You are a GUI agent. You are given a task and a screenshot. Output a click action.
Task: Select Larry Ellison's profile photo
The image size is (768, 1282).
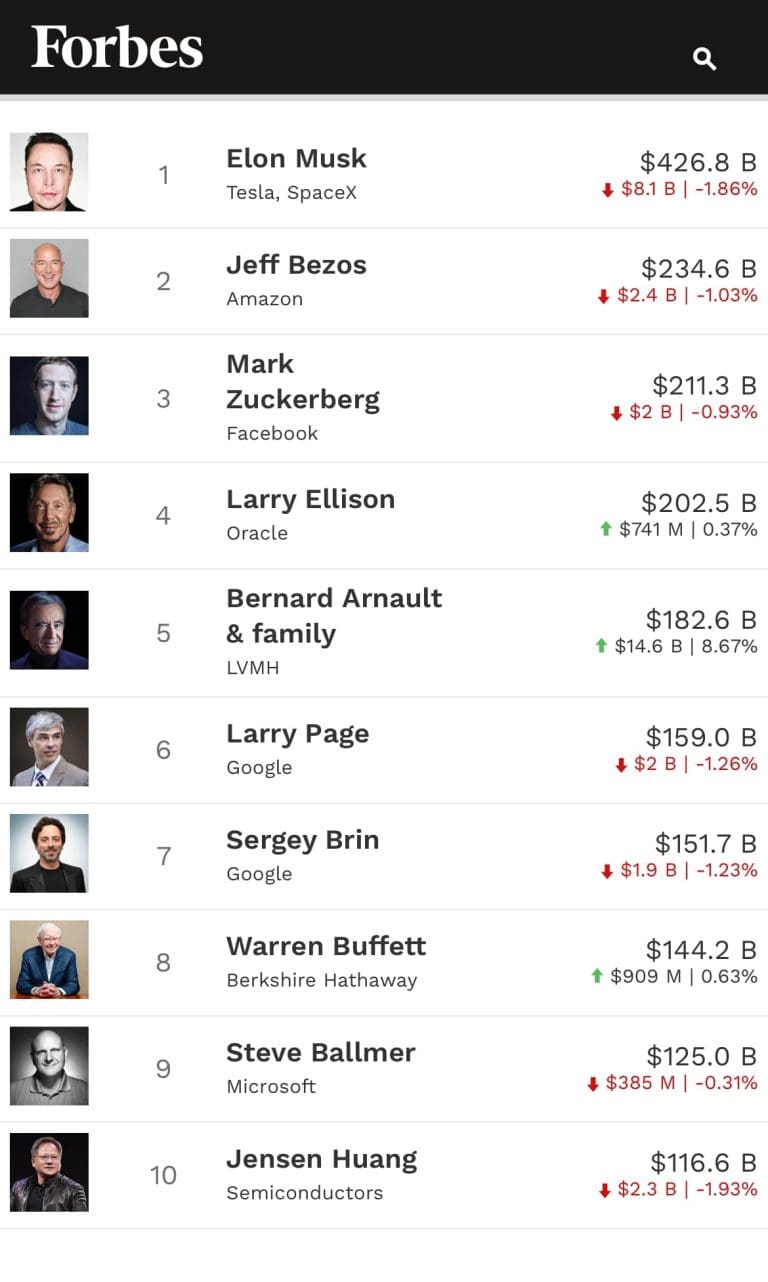49,513
